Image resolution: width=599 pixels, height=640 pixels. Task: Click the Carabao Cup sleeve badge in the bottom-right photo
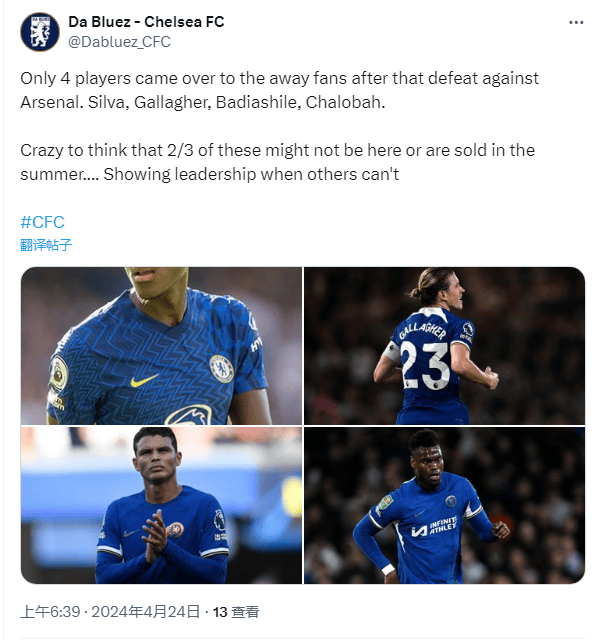pos(384,503)
